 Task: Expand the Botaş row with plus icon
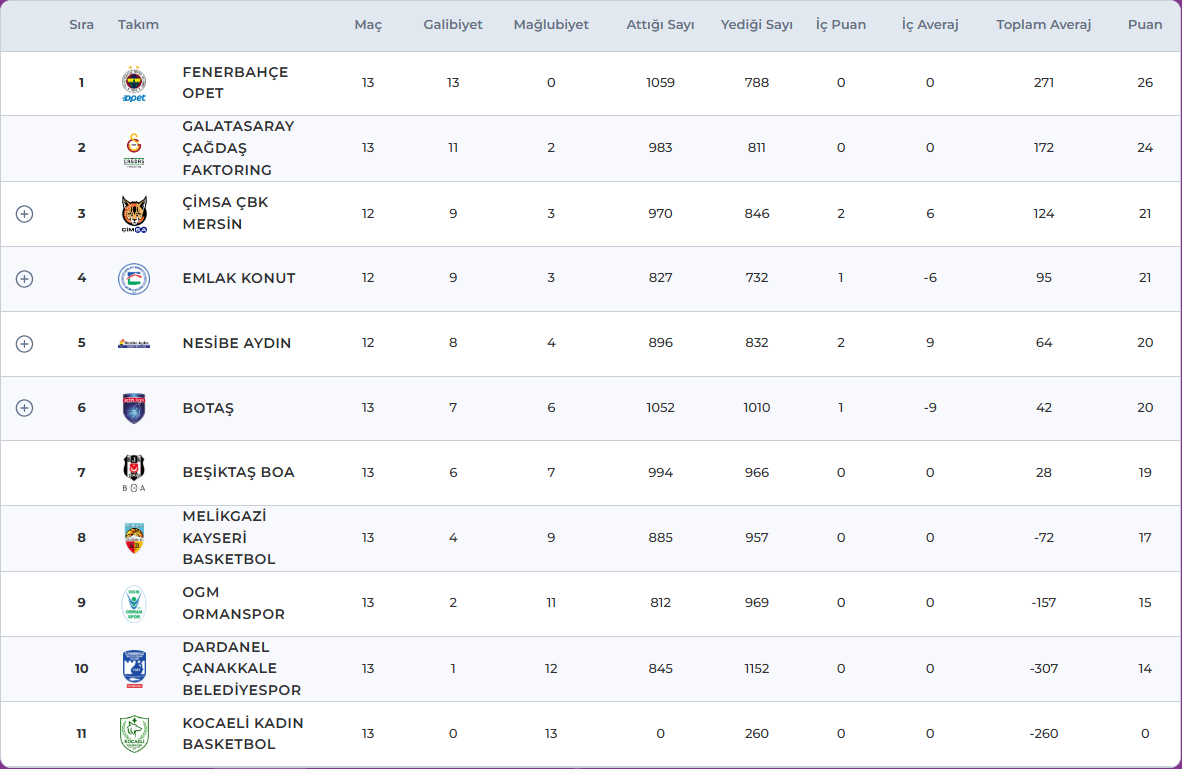[x=25, y=408]
